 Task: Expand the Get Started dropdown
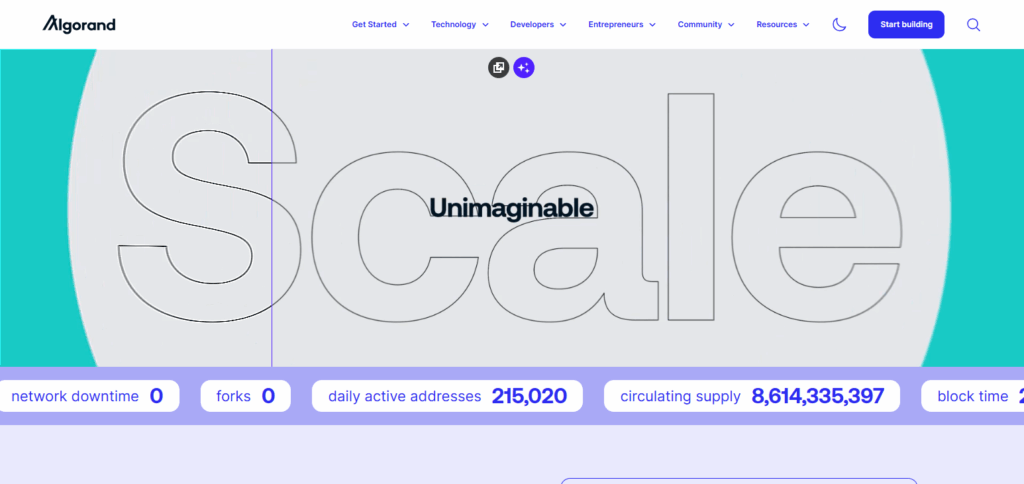point(380,24)
